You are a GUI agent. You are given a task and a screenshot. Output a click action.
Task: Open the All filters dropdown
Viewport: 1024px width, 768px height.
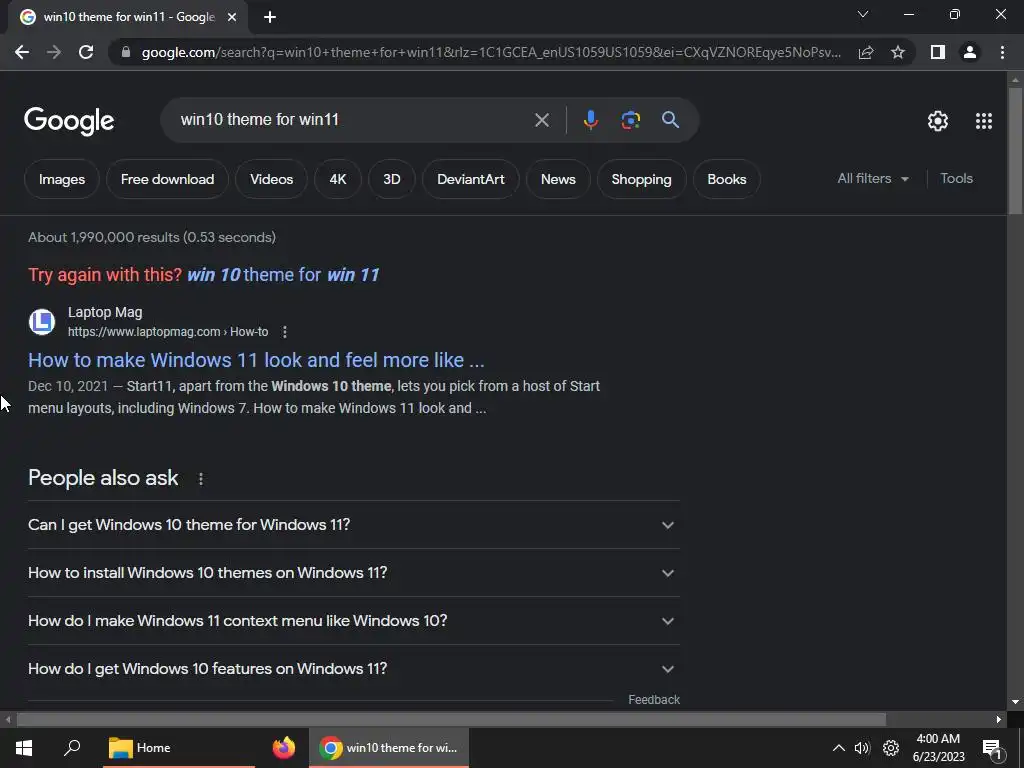[873, 178]
